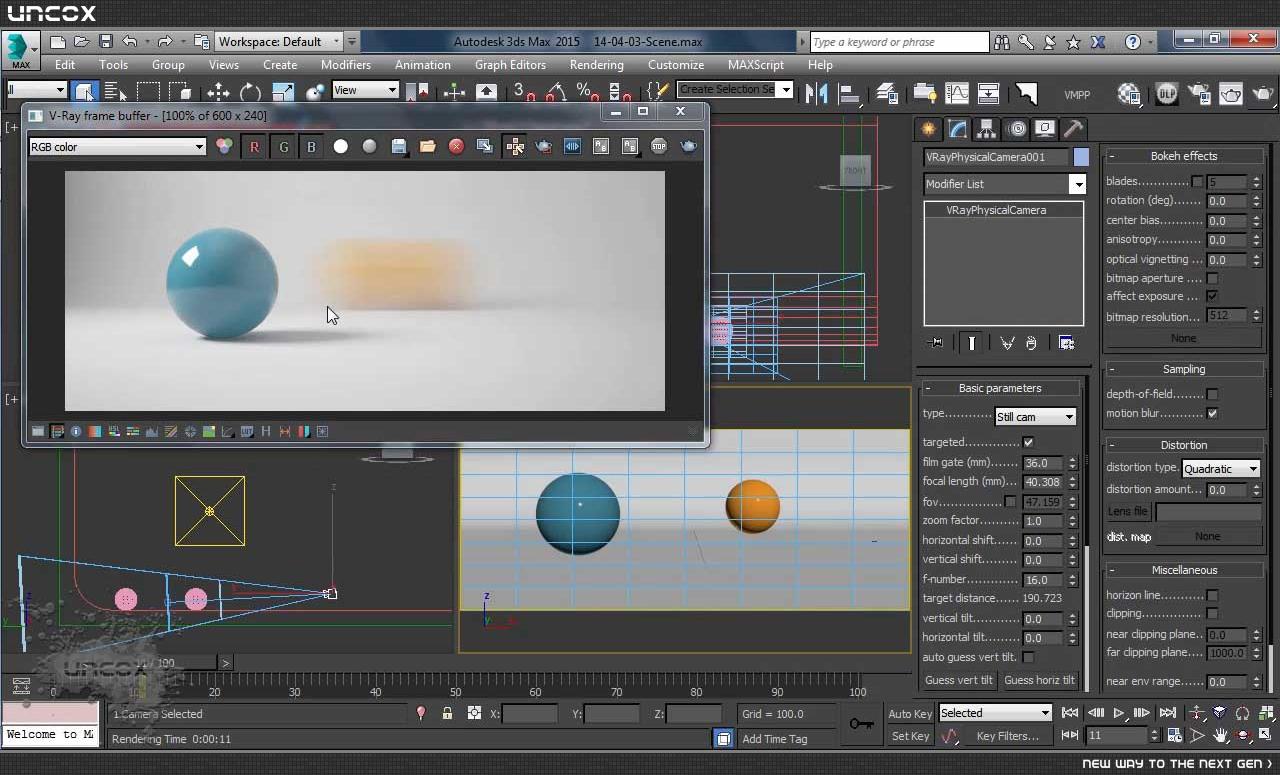Click the Guess vert tilt button
This screenshot has height=775, width=1280.
[959, 680]
